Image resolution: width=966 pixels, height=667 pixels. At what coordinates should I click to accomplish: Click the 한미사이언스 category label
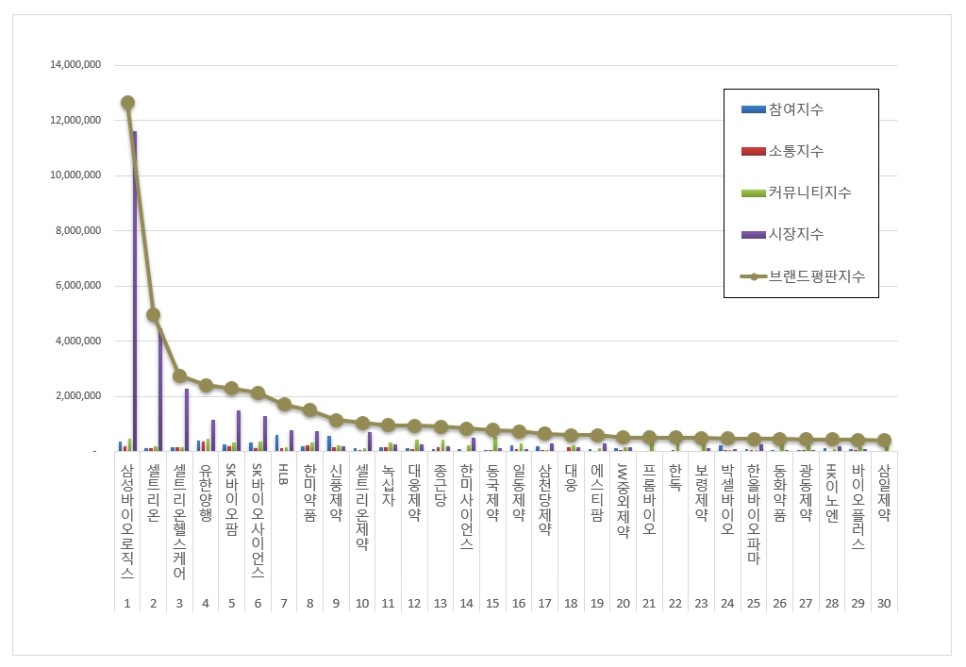tap(466, 510)
